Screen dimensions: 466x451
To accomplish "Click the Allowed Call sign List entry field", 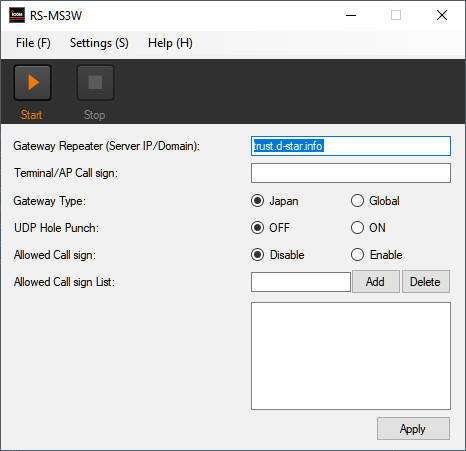I will [301, 282].
